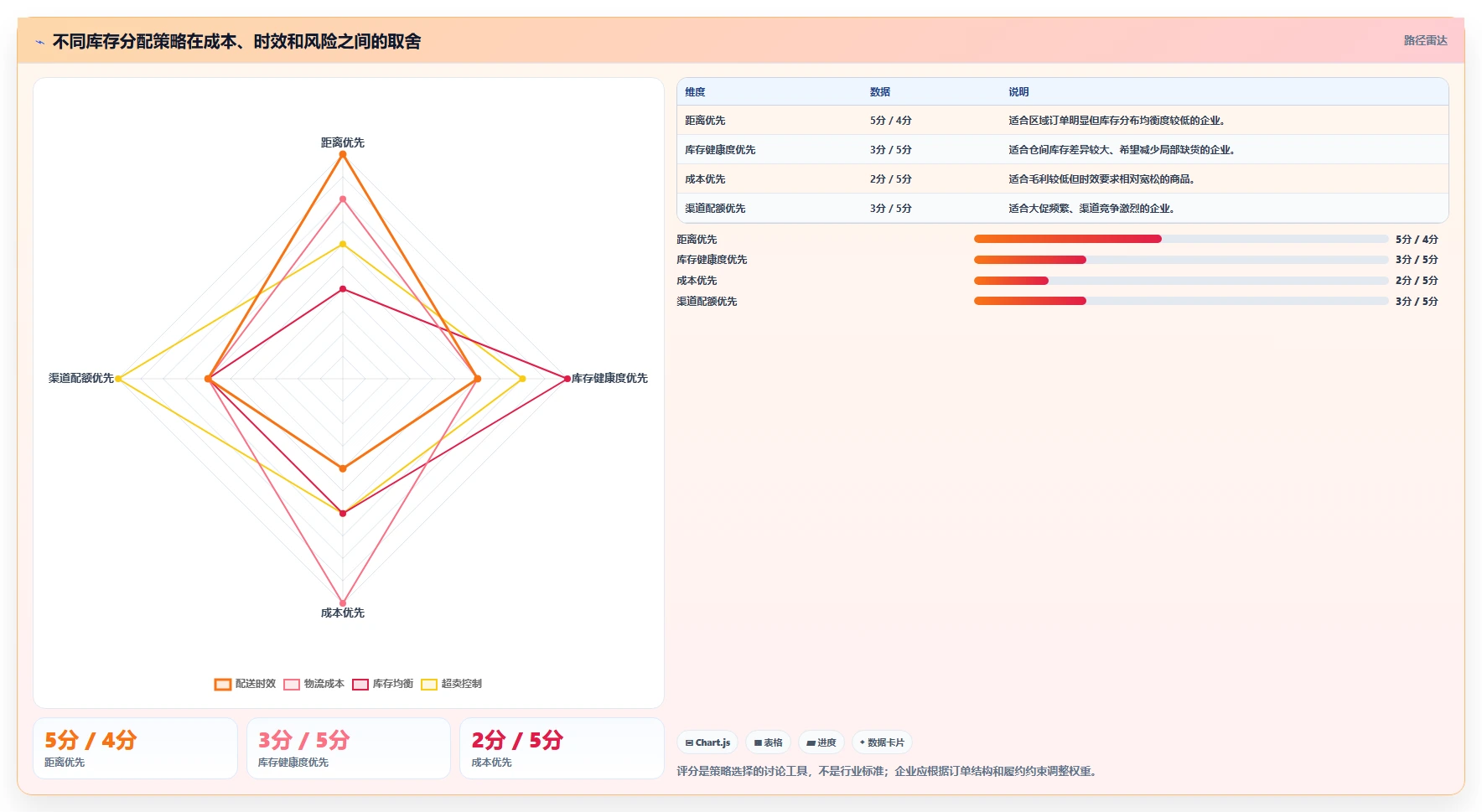Click the orange data point at 距离优先 peak
The height and width of the screenshot is (812, 1482).
342,154
